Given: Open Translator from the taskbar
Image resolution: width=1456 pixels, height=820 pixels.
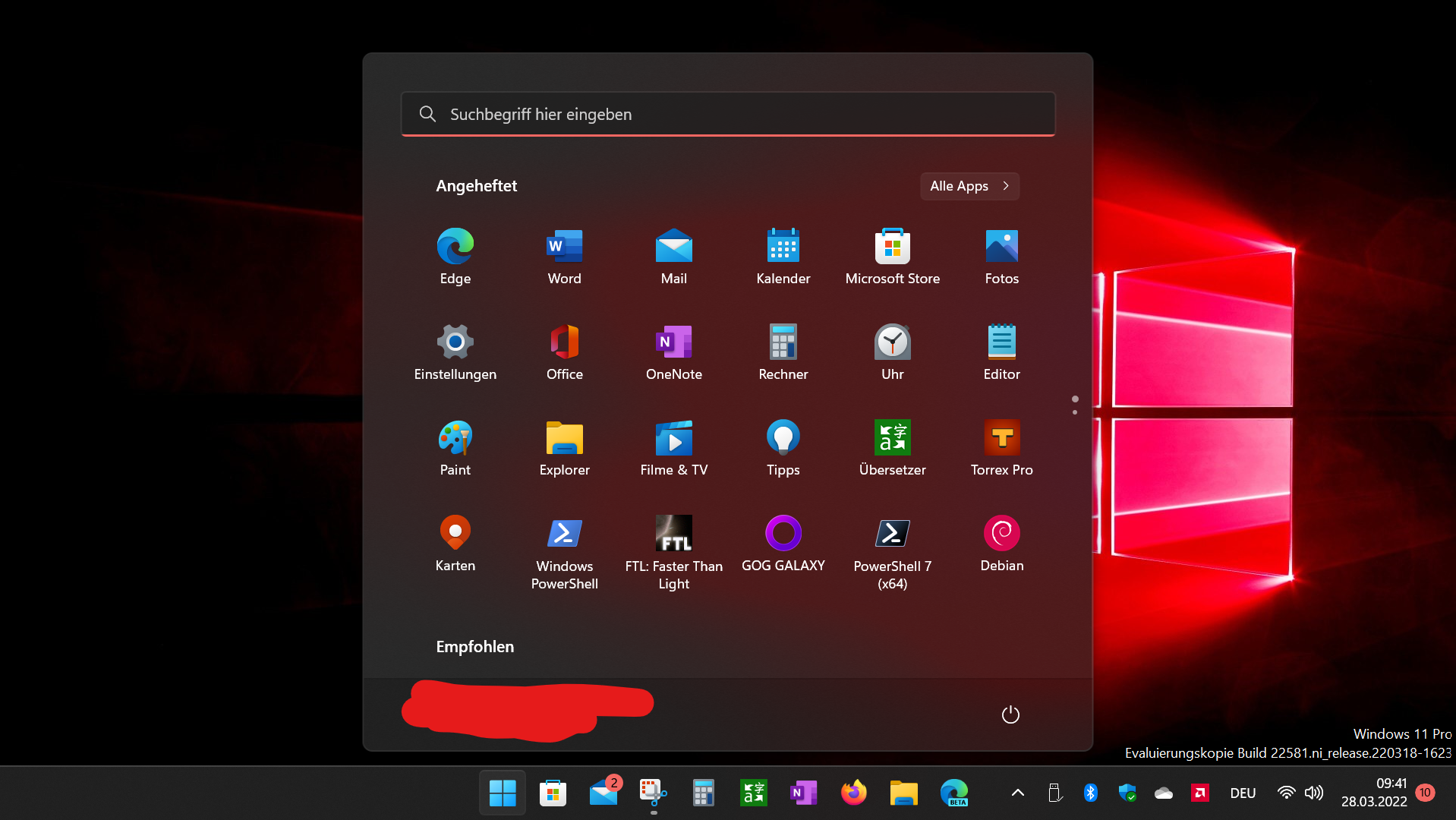Looking at the screenshot, I should (753, 793).
